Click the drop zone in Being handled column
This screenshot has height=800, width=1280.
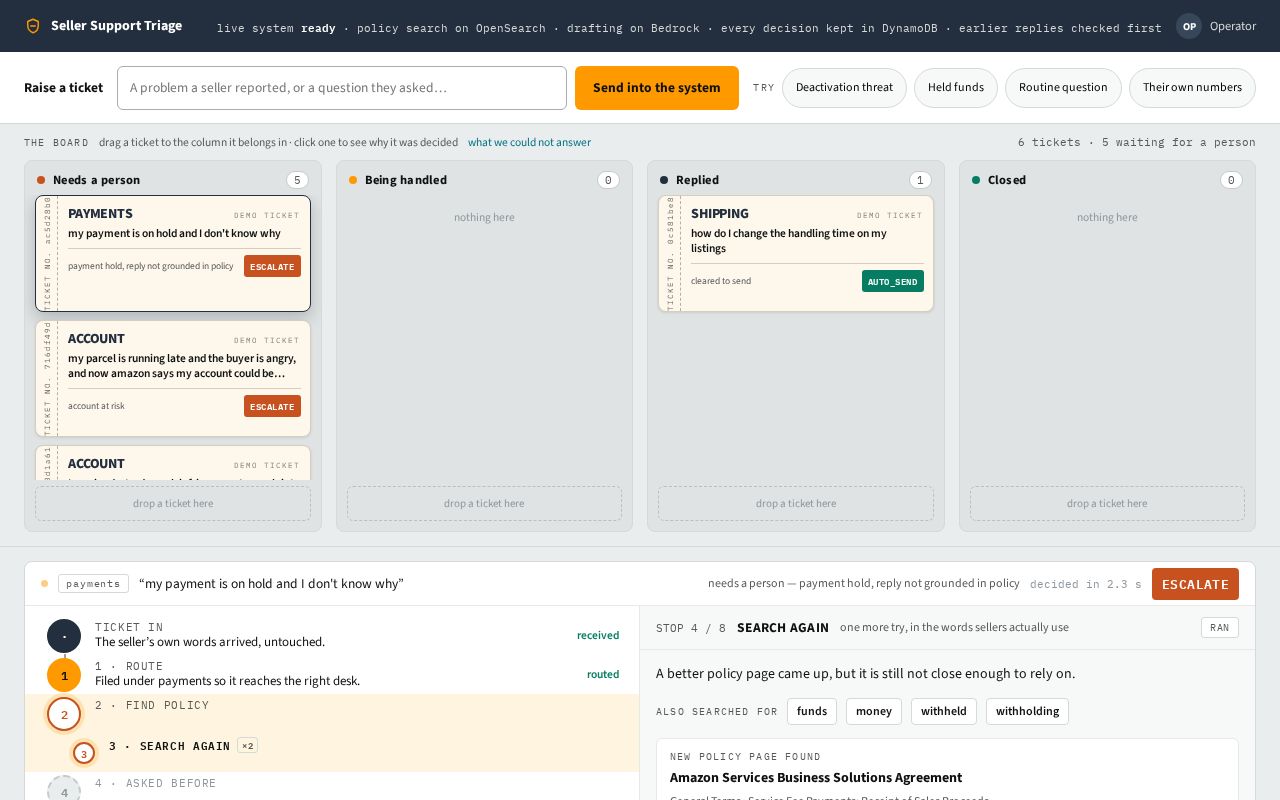(x=484, y=503)
